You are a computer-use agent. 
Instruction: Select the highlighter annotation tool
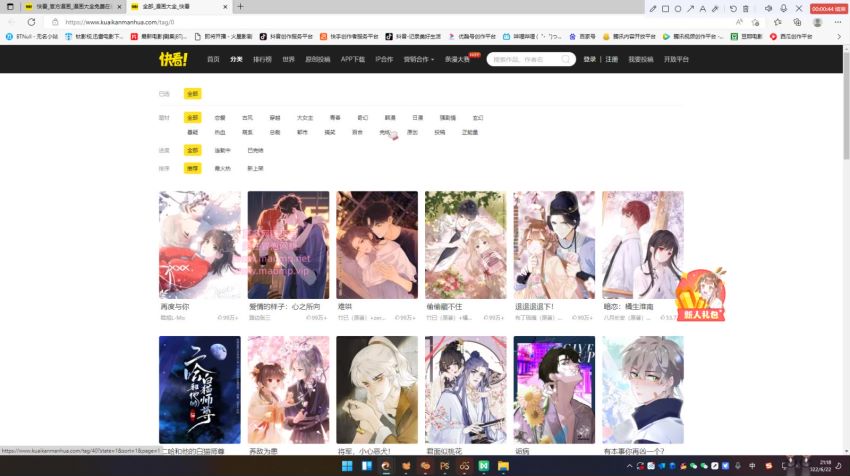pyautogui.click(x=715, y=9)
